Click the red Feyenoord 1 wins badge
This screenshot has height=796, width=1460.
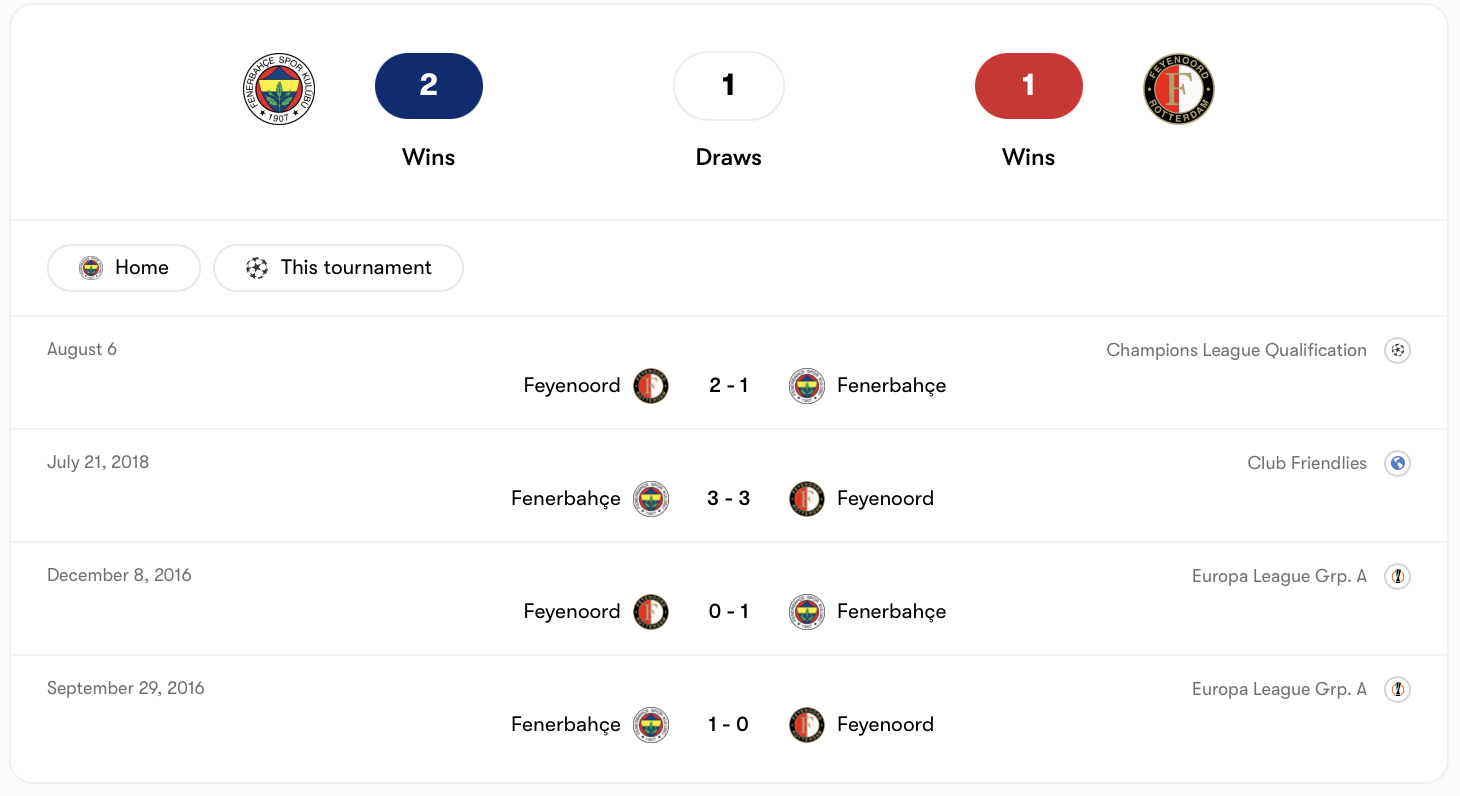point(1029,86)
